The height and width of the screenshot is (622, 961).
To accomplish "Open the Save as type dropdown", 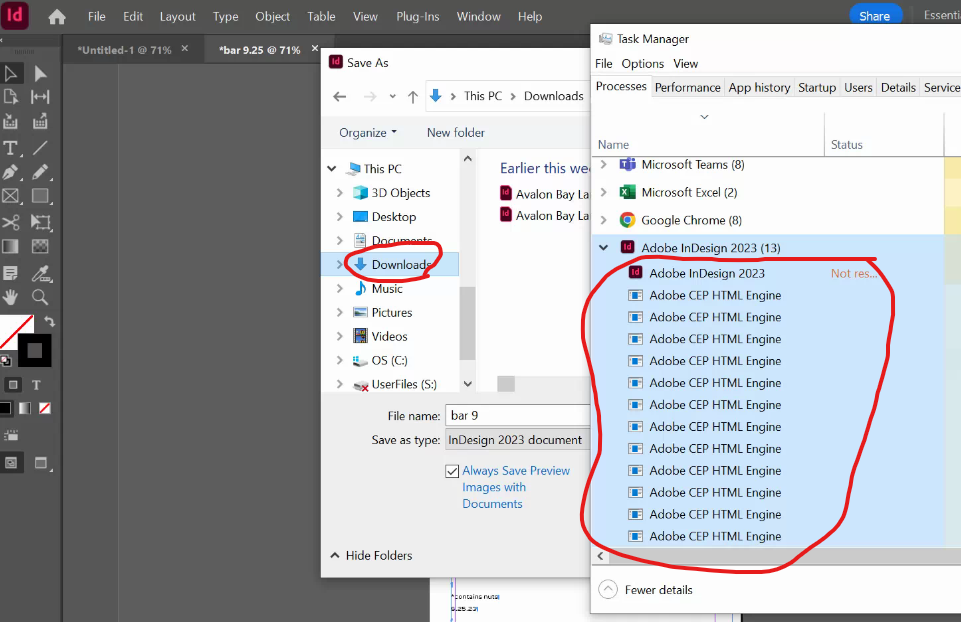I will (x=518, y=440).
